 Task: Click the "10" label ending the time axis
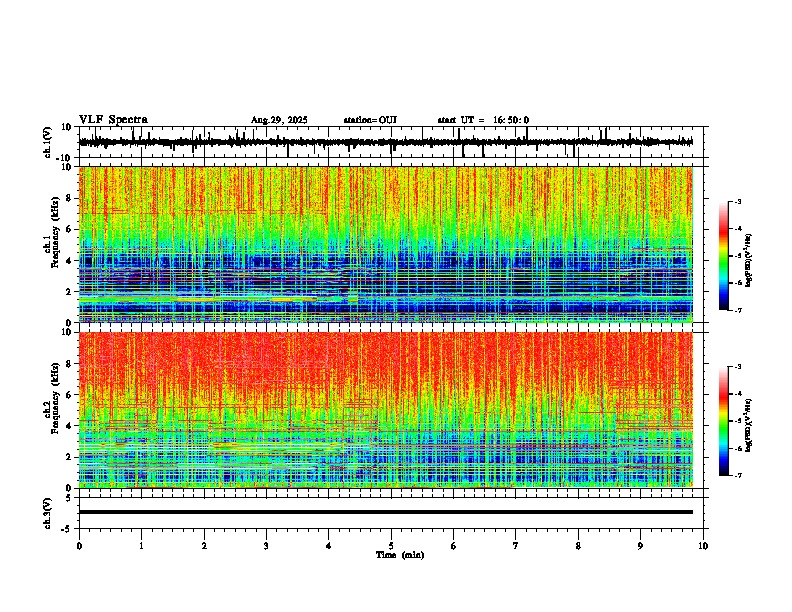click(703, 546)
